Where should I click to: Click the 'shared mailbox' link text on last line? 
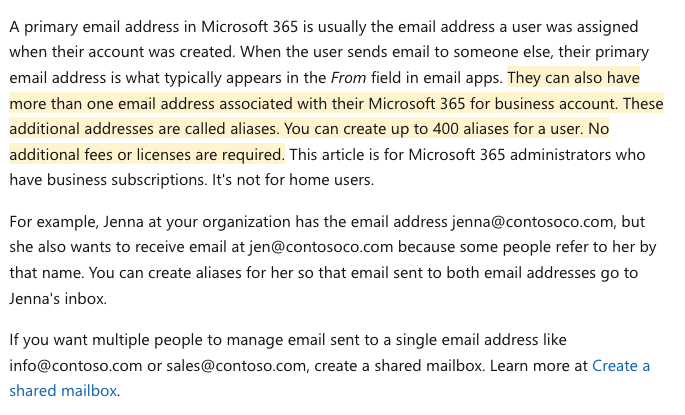pyautogui.click(x=63, y=391)
